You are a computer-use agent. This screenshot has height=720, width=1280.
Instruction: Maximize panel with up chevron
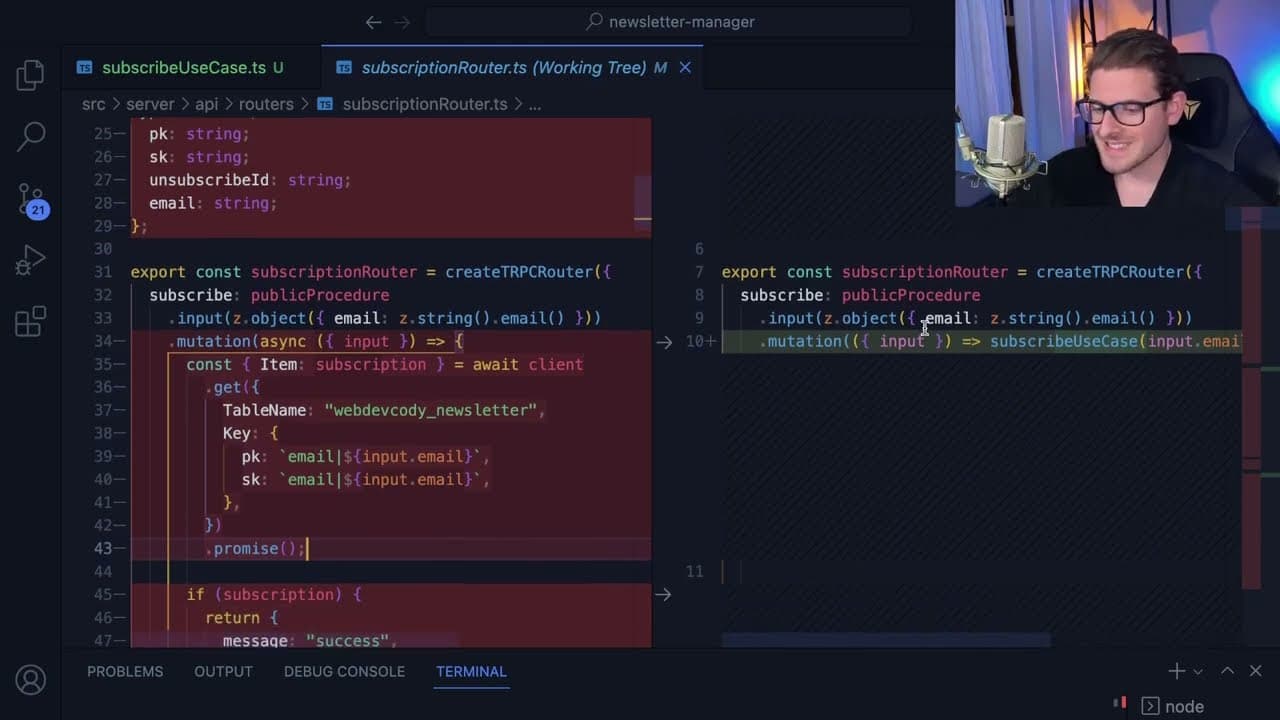coord(1227,671)
